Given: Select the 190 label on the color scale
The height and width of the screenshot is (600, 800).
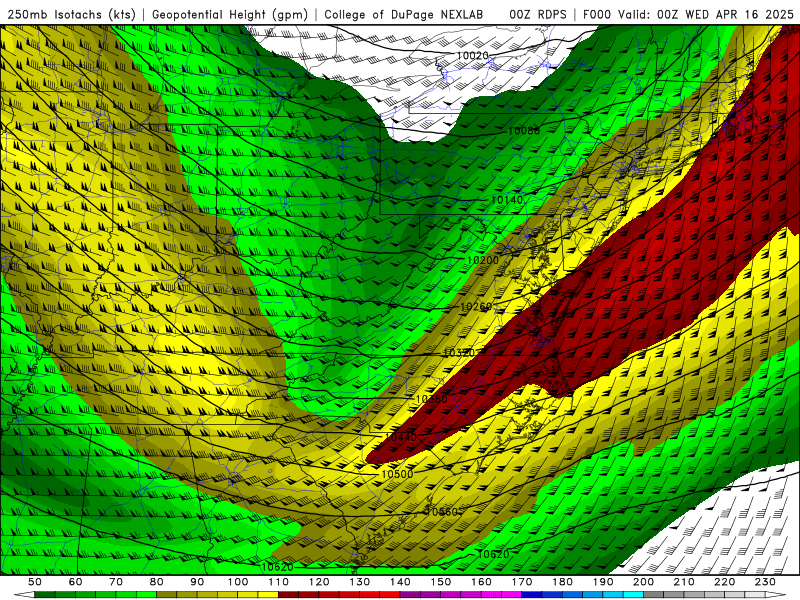Looking at the screenshot, I should (x=603, y=582).
